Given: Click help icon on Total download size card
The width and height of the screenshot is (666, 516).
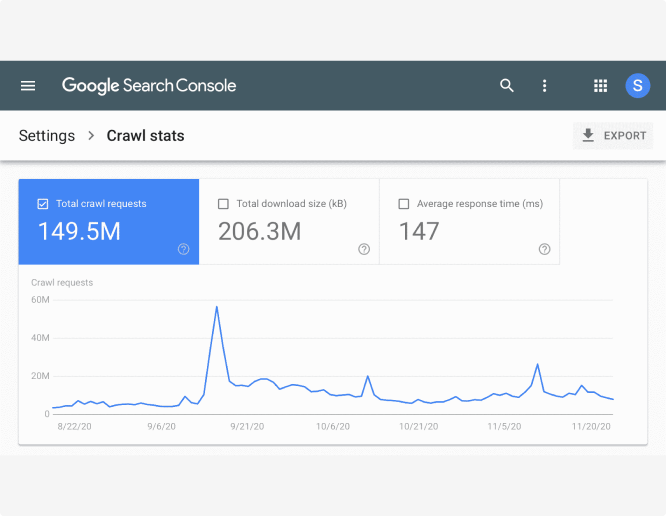Looking at the screenshot, I should 364,249.
